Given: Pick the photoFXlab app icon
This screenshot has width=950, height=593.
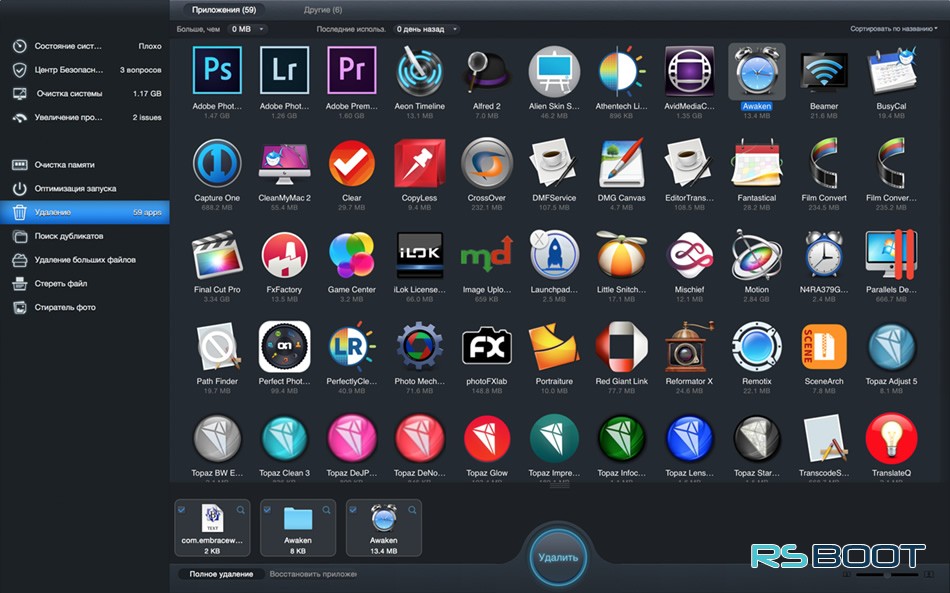Looking at the screenshot, I should [487, 347].
